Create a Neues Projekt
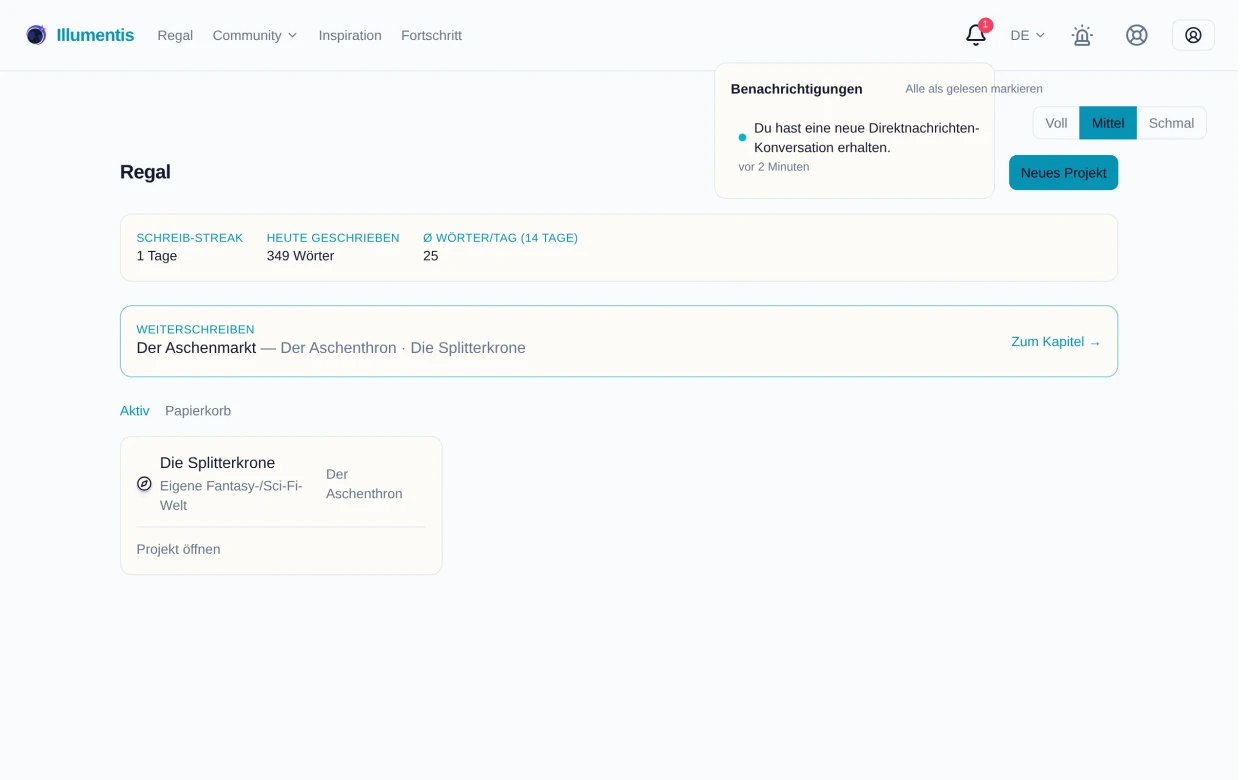 tap(1063, 172)
